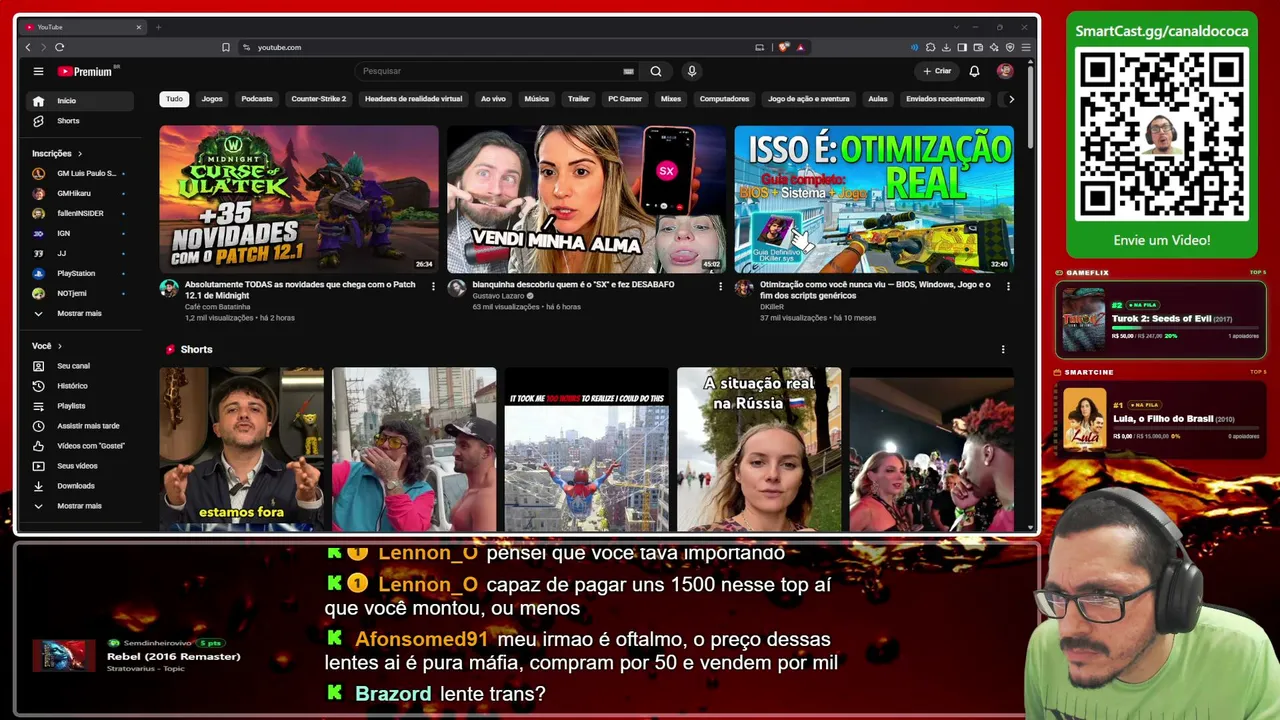This screenshot has height=720, width=1280.
Task: Expand Mostrar mais under Inscrições
Action: coord(80,314)
